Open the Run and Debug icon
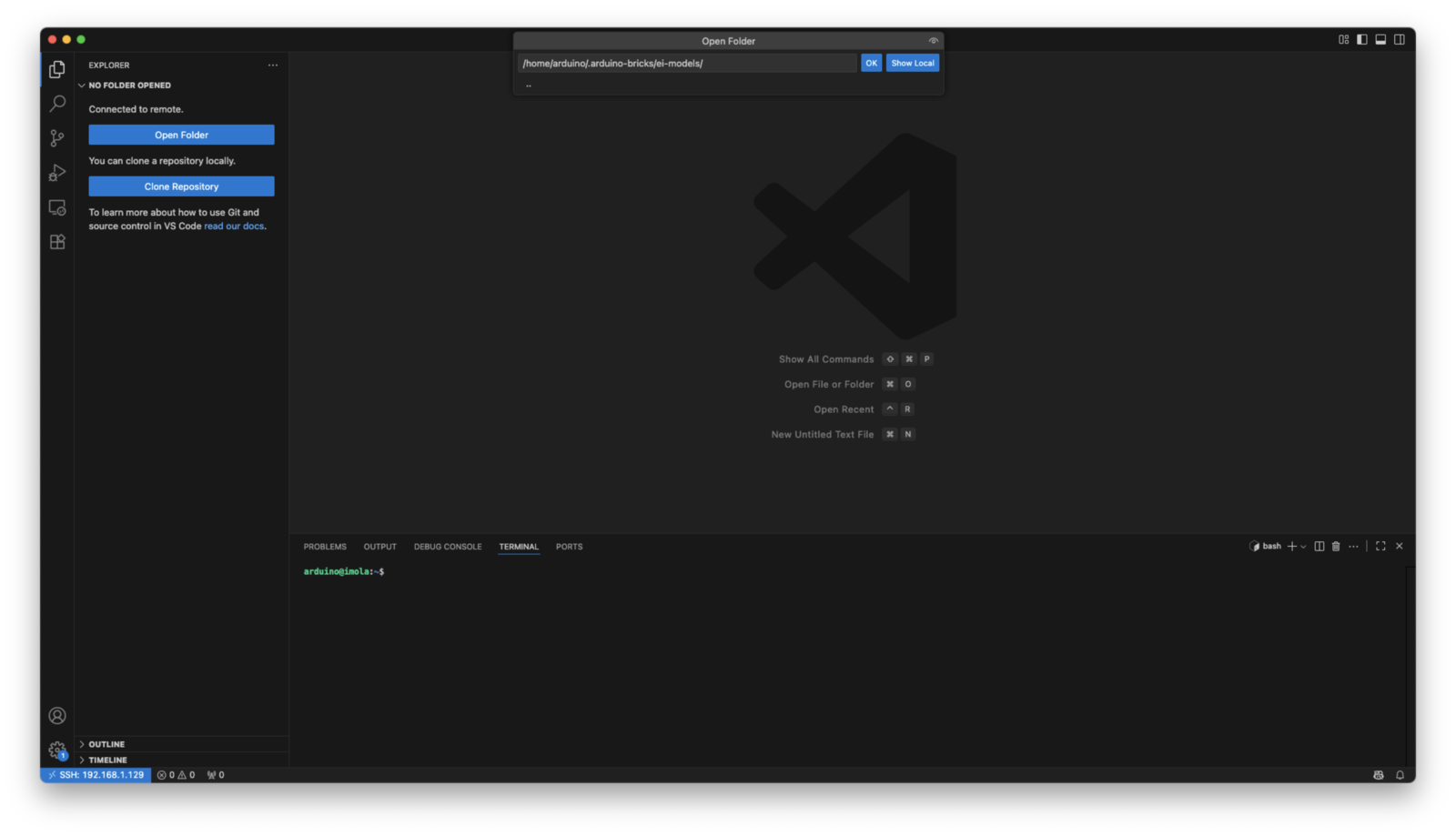Image resolution: width=1456 pixels, height=836 pixels. coord(57,173)
